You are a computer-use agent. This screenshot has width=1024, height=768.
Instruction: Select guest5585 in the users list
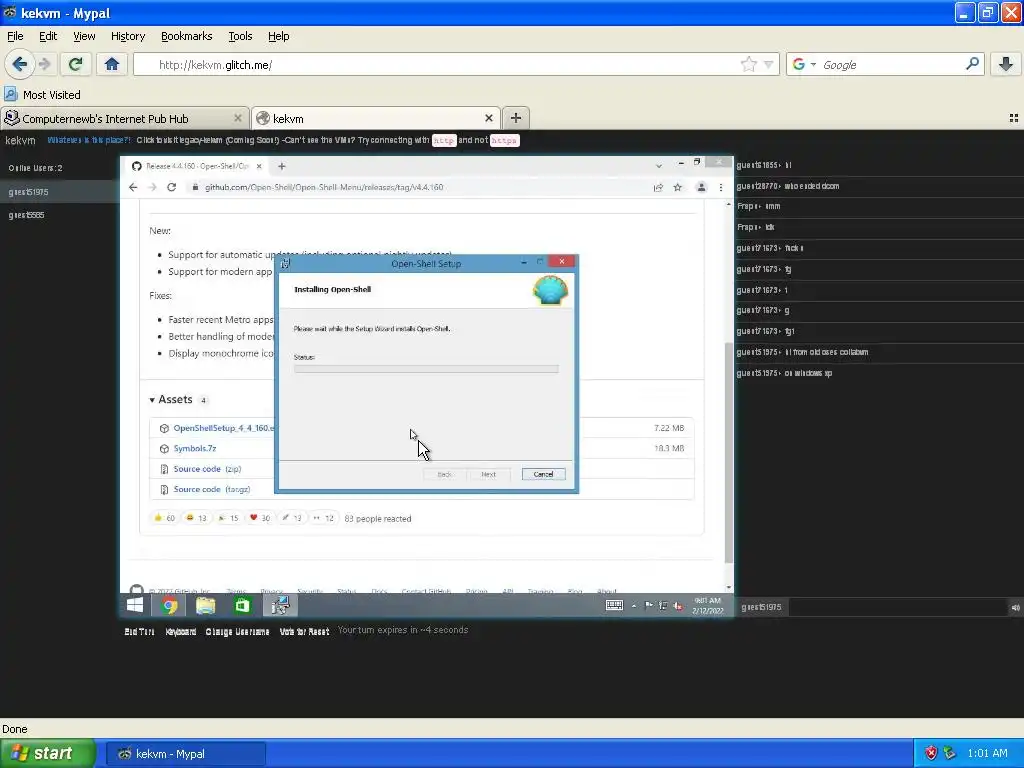(27, 215)
